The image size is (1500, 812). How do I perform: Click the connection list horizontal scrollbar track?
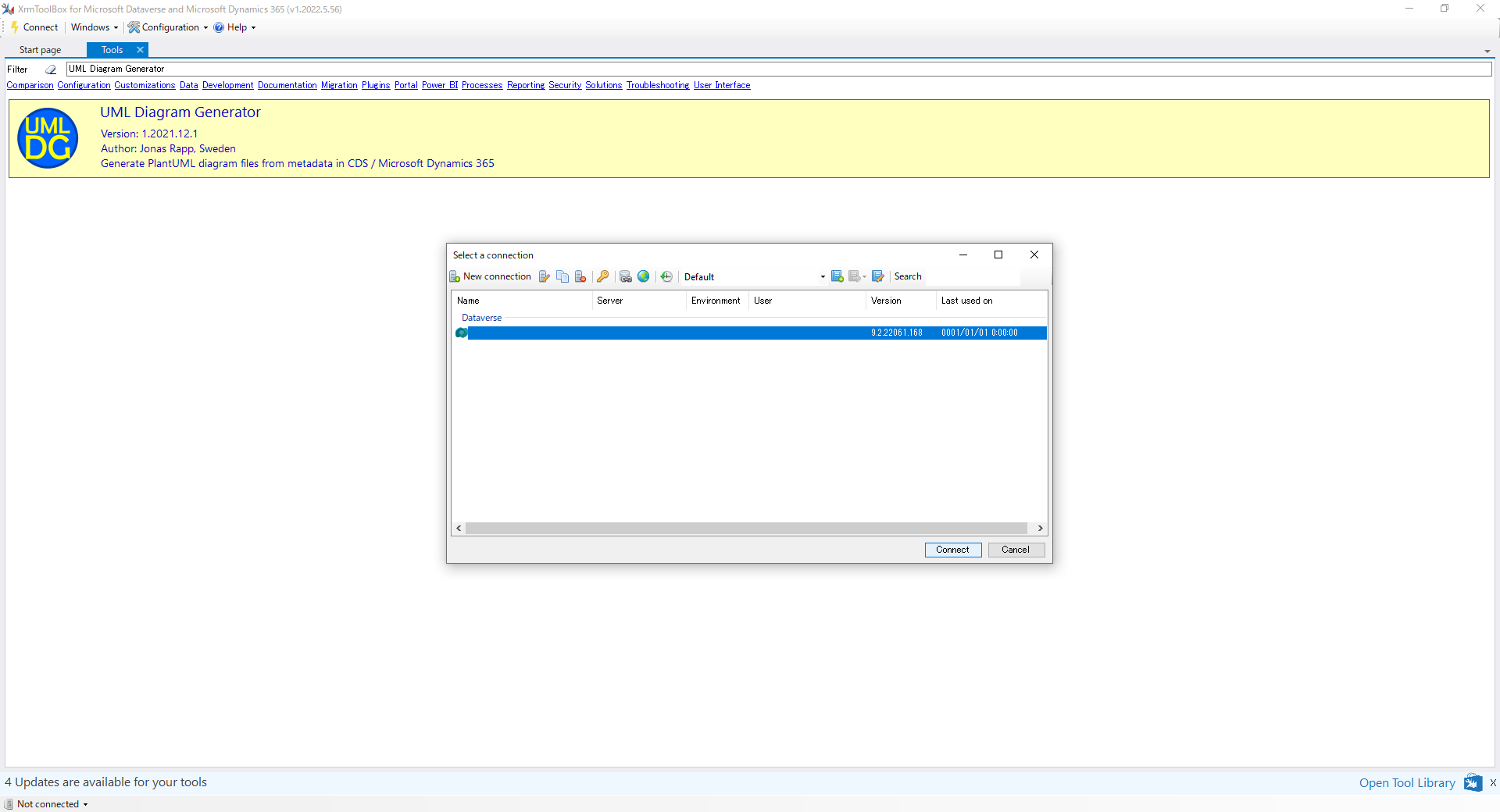[746, 529]
